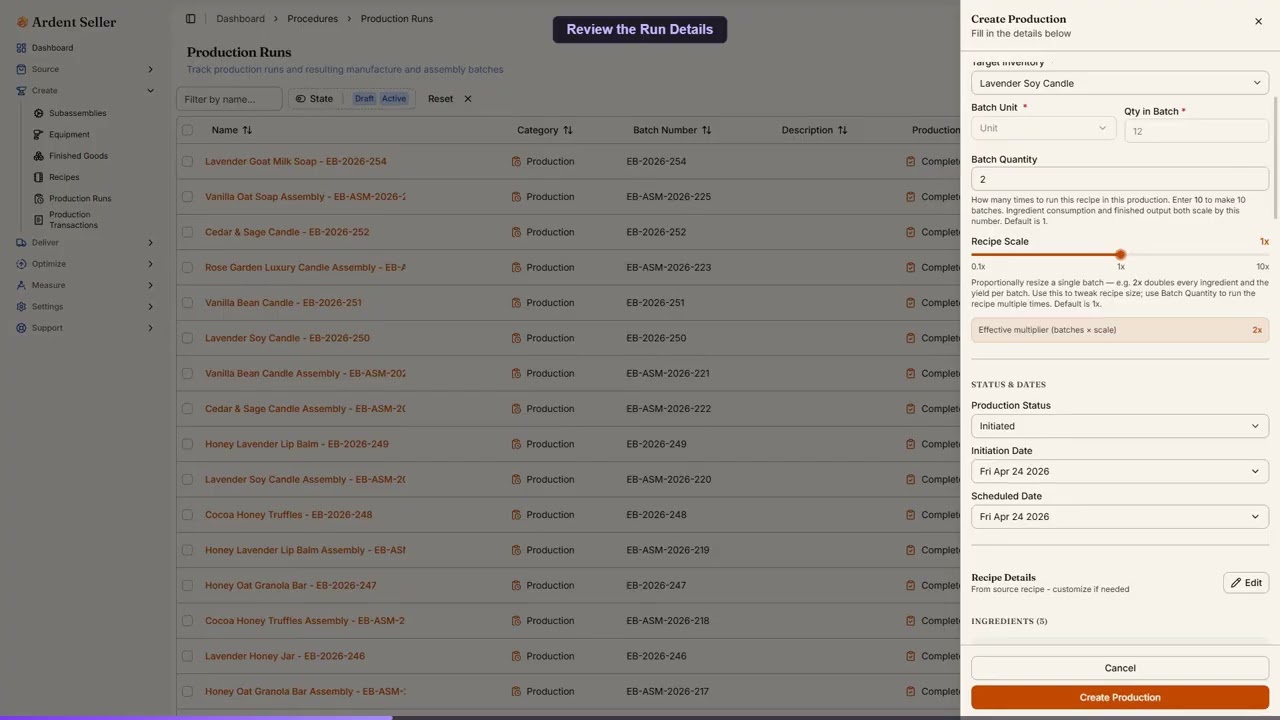Expand the Deliver sidebar section

coord(150,243)
